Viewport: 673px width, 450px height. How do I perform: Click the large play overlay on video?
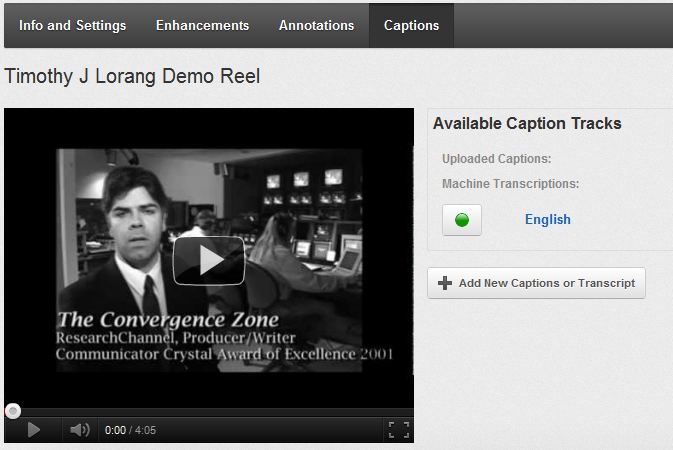[209, 260]
